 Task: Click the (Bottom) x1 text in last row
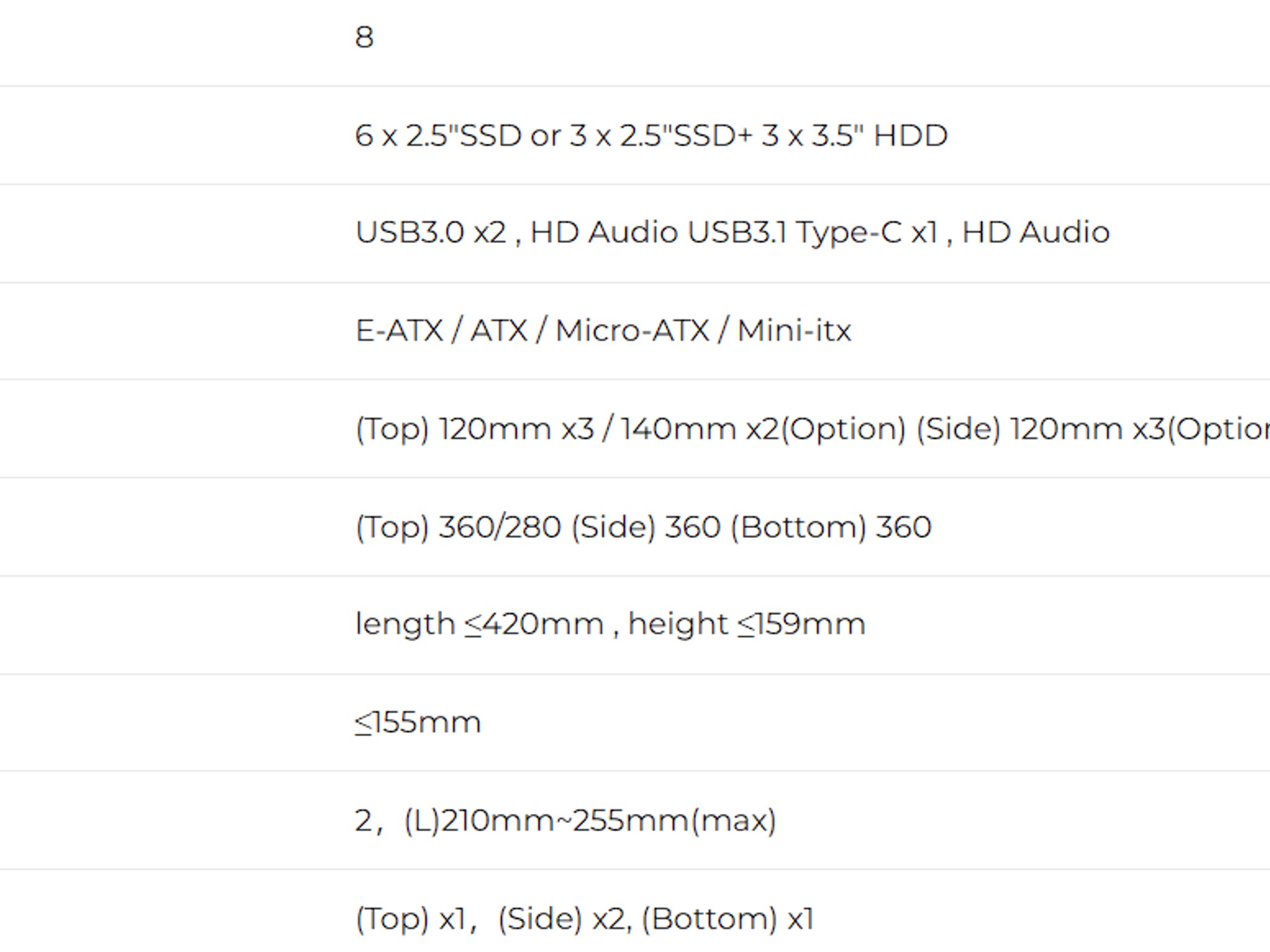pyautogui.click(x=727, y=919)
